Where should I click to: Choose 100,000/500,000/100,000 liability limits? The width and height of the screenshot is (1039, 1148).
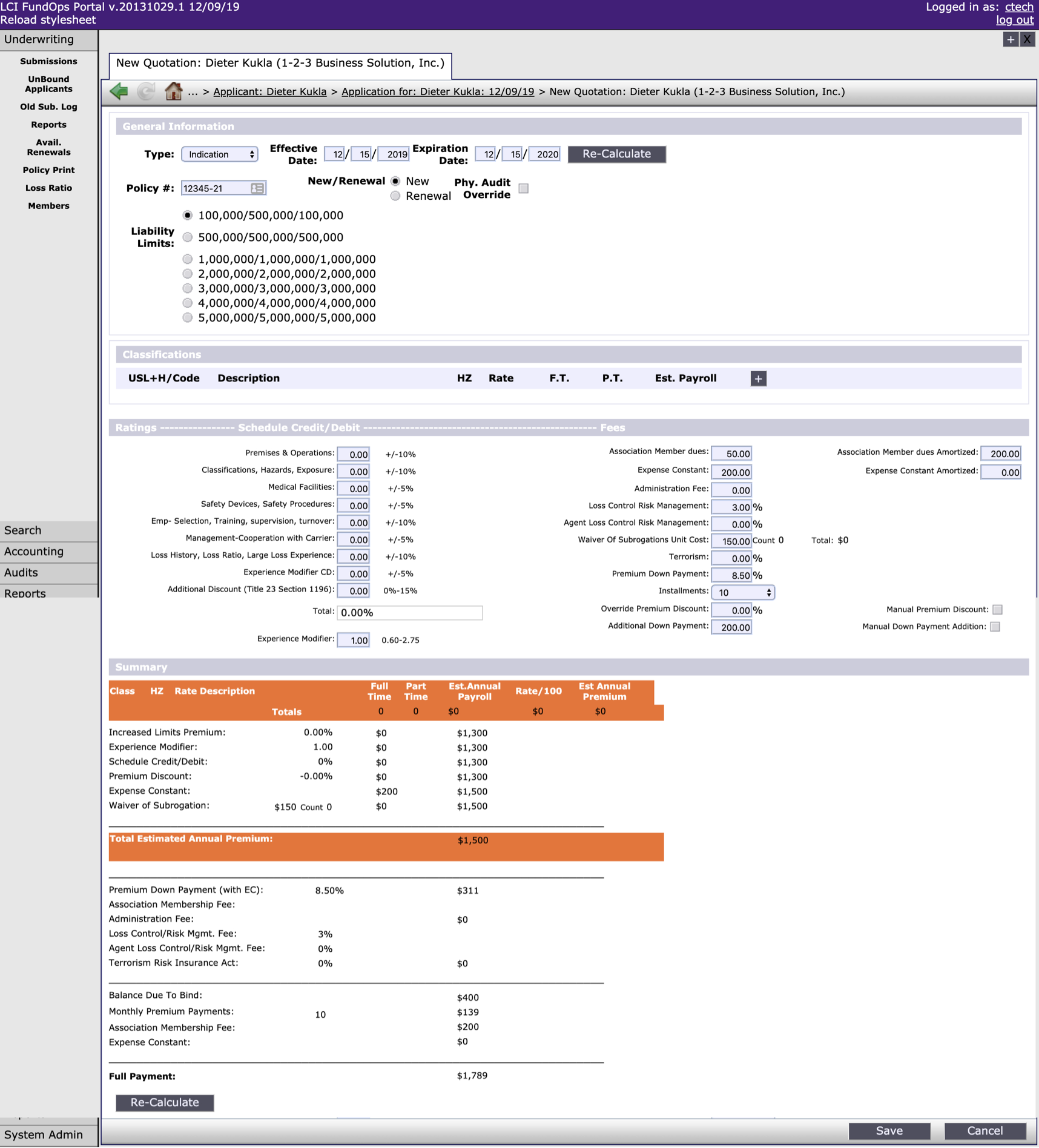[x=188, y=216]
